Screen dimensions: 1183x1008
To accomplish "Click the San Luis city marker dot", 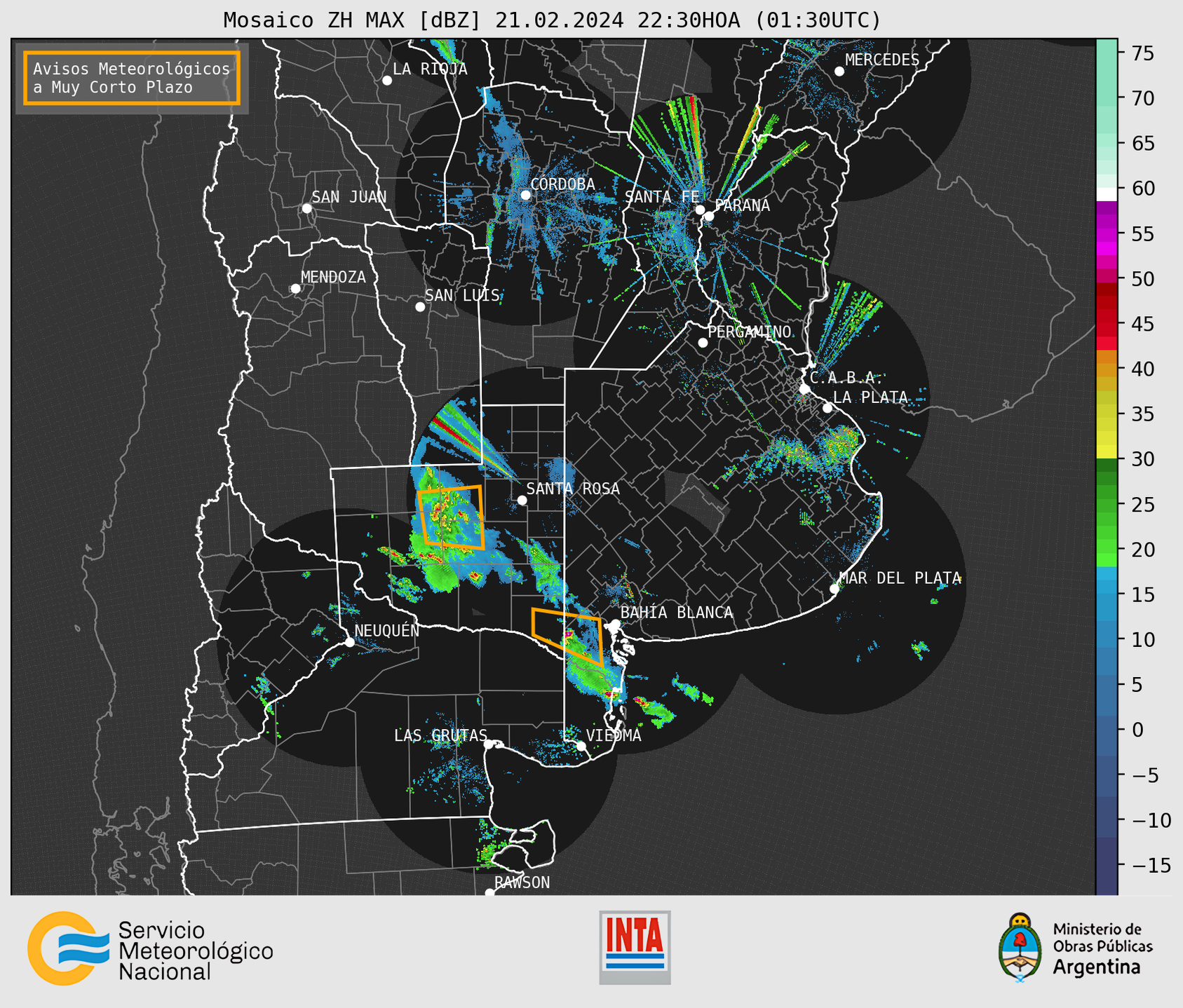I will click(x=420, y=307).
